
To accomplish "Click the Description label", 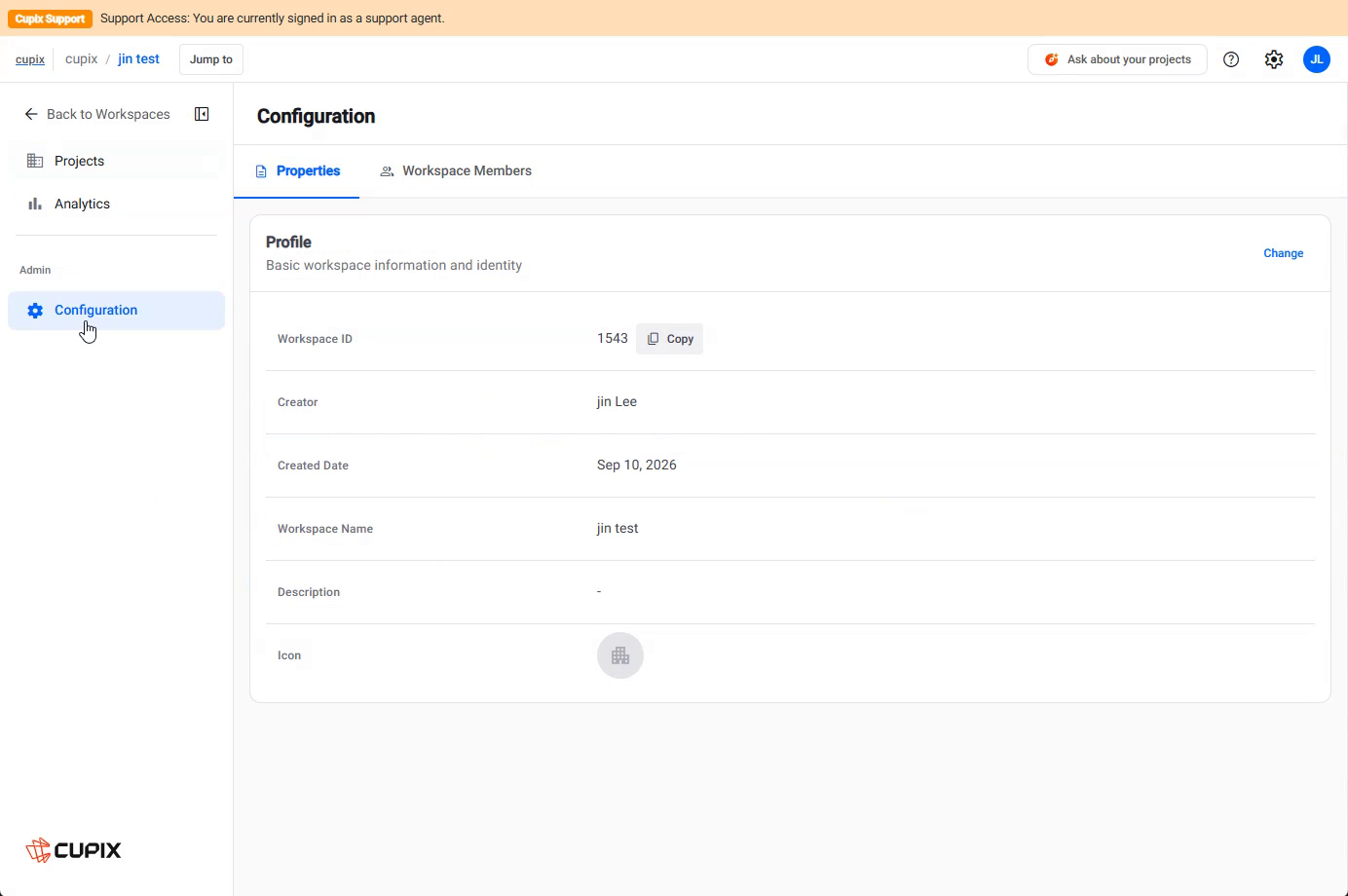I will click(309, 592).
